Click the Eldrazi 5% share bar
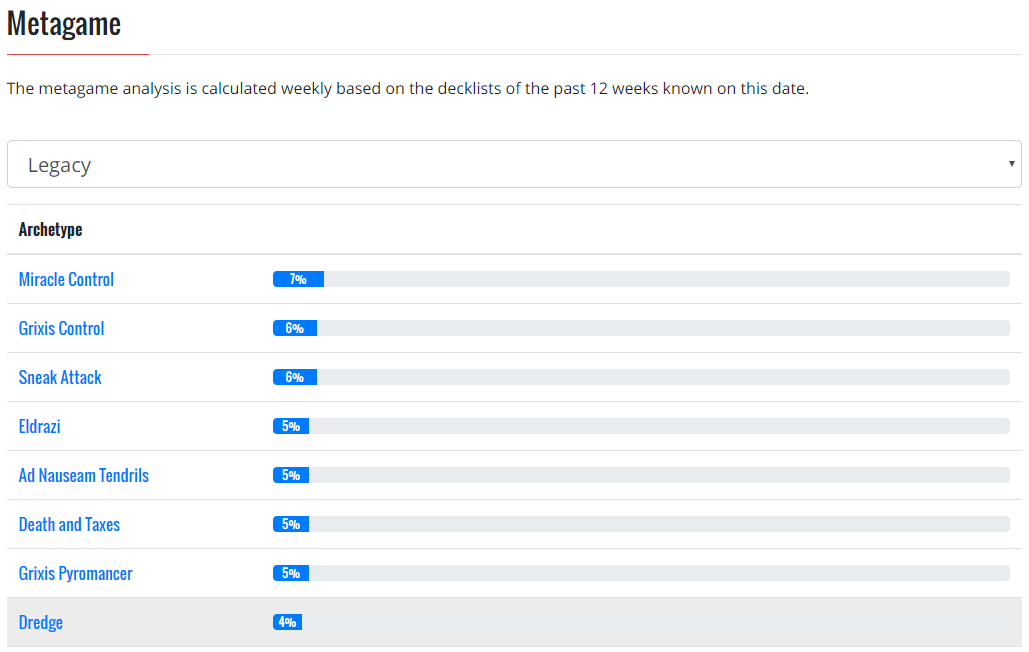The width and height of the screenshot is (1029, 652). pos(291,426)
